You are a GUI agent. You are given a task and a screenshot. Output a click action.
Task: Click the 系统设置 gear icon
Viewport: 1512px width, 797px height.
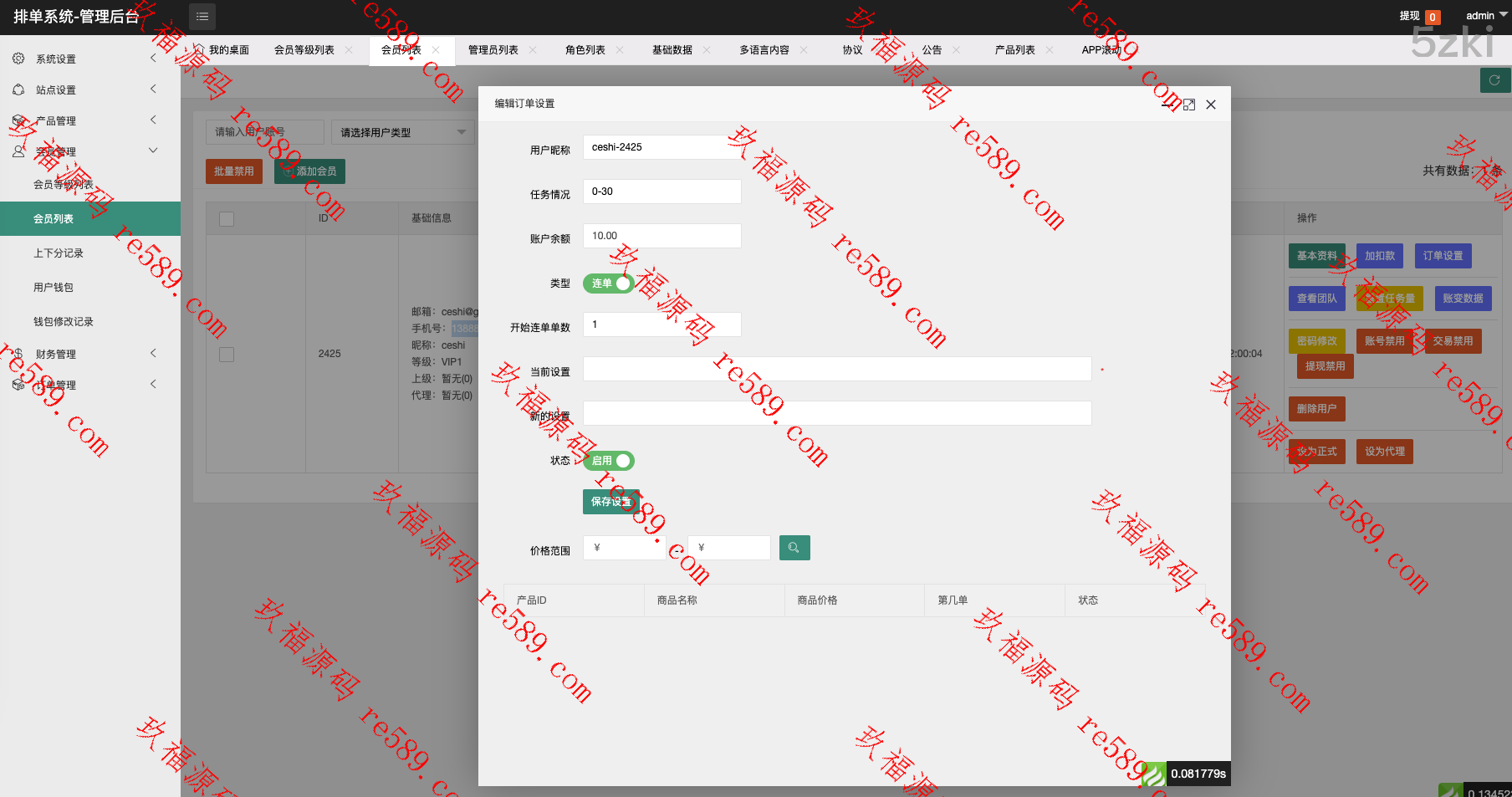tap(18, 59)
